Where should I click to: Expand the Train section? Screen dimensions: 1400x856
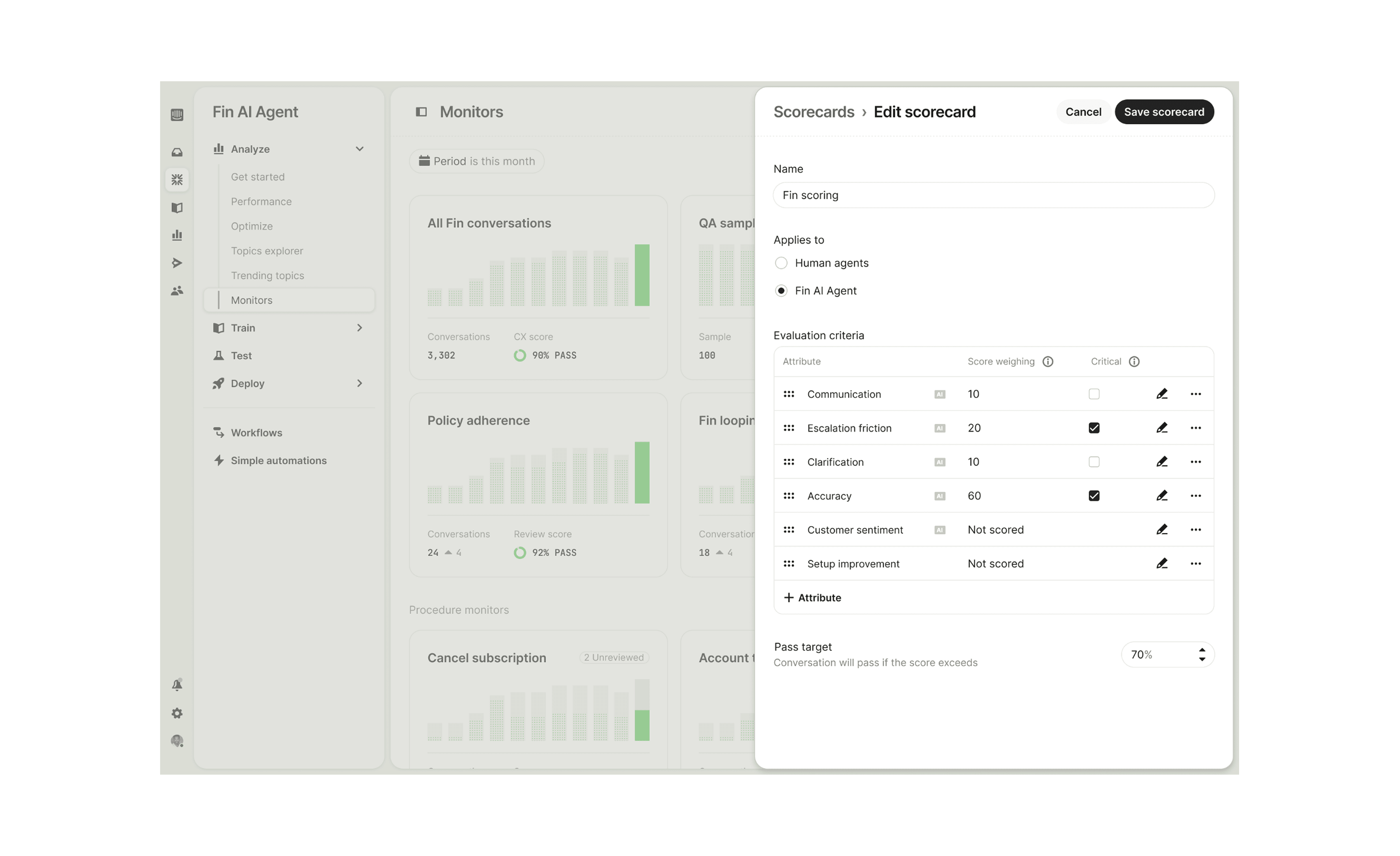pyautogui.click(x=360, y=327)
